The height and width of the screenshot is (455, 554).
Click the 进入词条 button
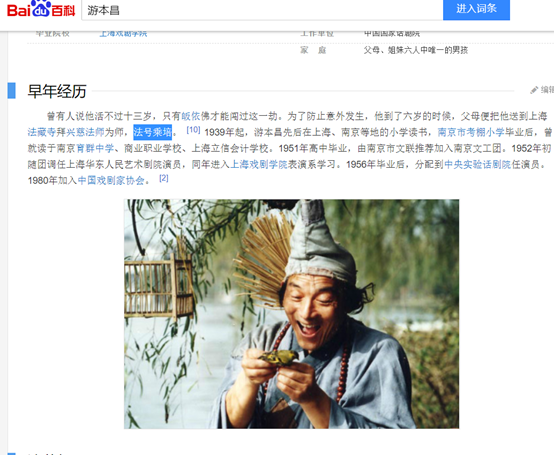[x=476, y=9]
